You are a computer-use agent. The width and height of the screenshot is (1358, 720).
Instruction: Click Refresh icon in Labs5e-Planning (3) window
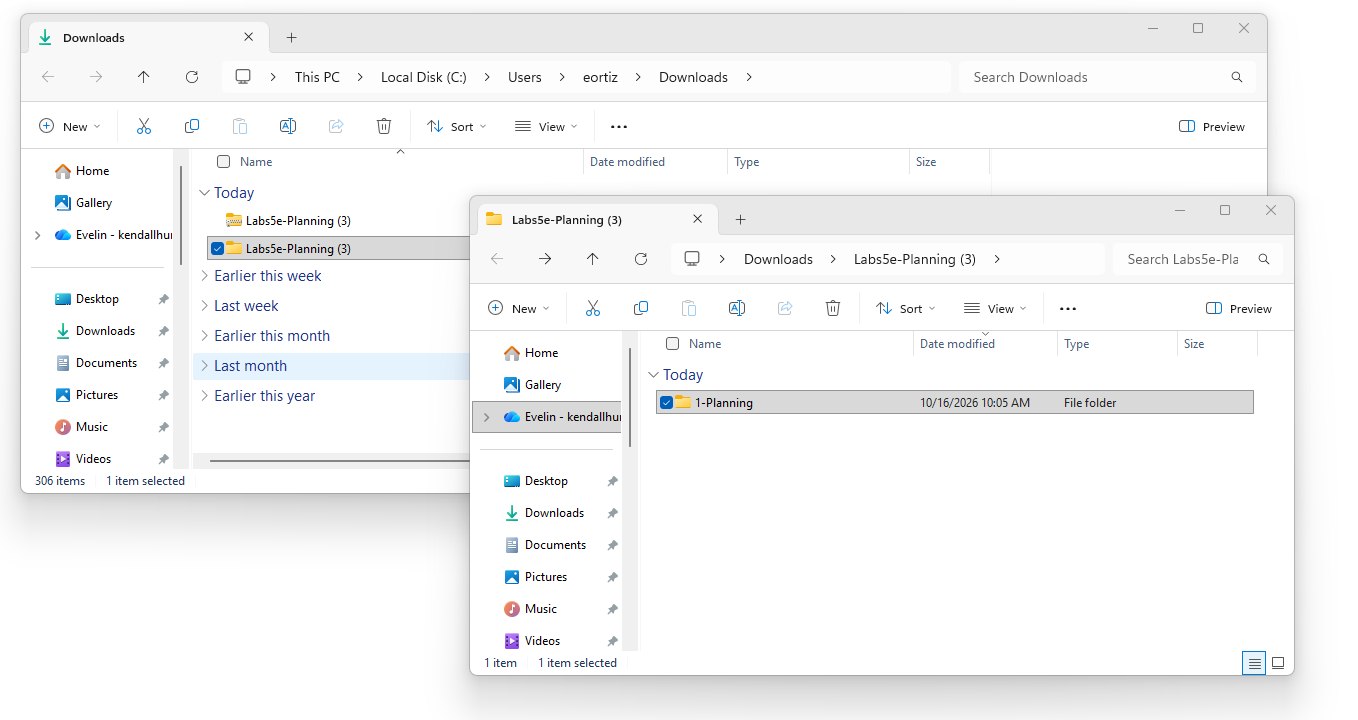click(641, 259)
